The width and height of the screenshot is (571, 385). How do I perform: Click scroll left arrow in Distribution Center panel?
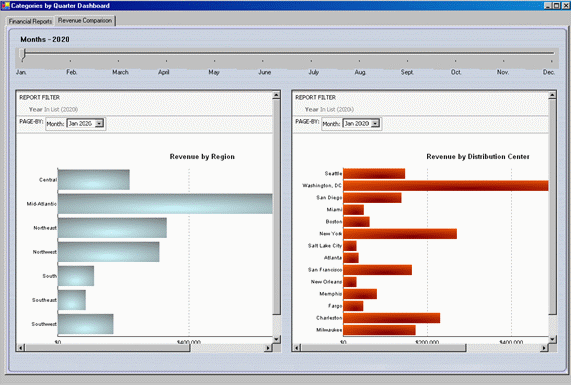pos(297,348)
